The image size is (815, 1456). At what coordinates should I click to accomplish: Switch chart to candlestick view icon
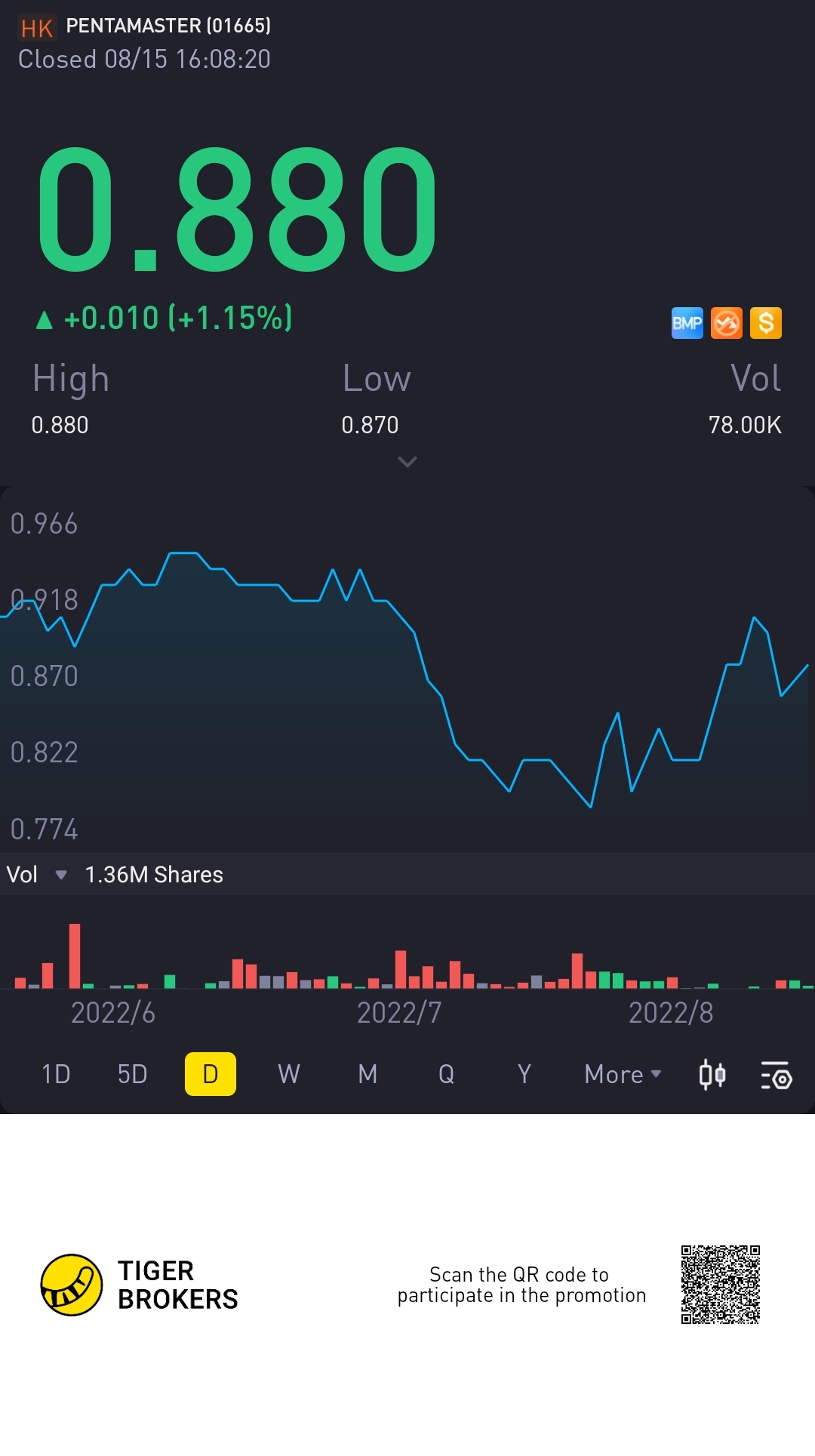click(712, 1074)
